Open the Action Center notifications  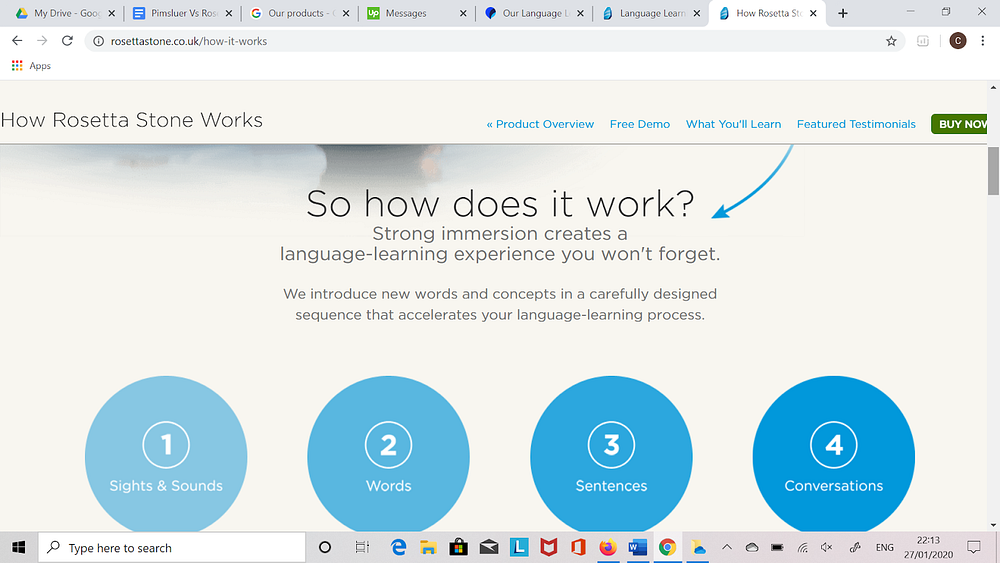point(973,547)
